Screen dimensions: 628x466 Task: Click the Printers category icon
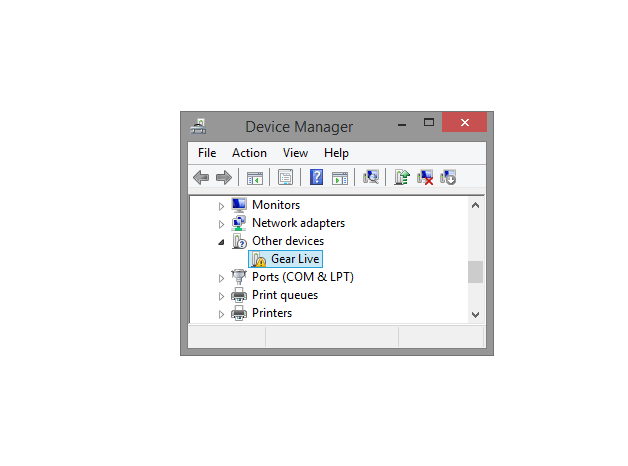239,313
